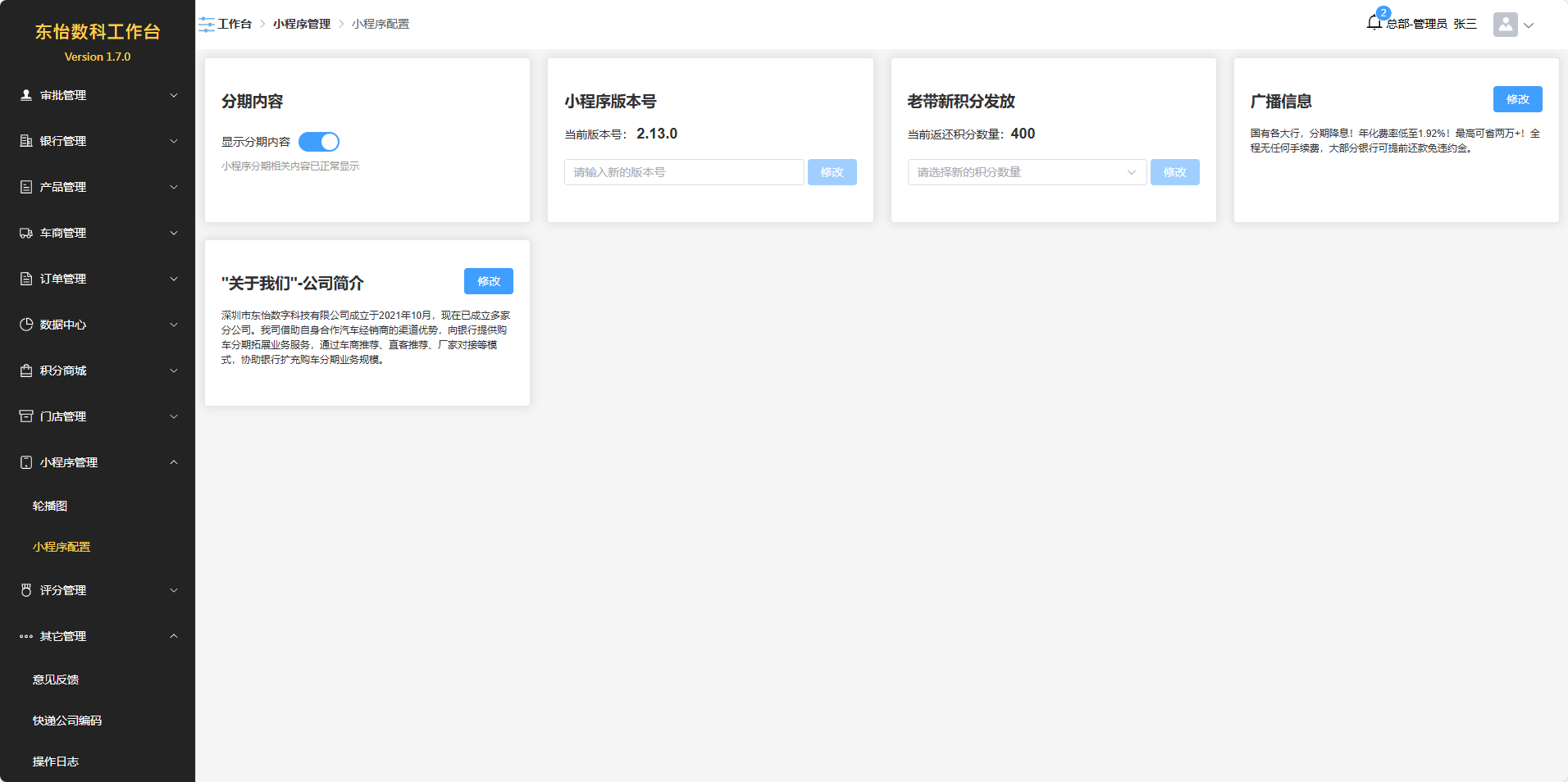Click 小程序管理 in the breadcrumb
Viewport: 1568px width, 782px height.
[302, 25]
